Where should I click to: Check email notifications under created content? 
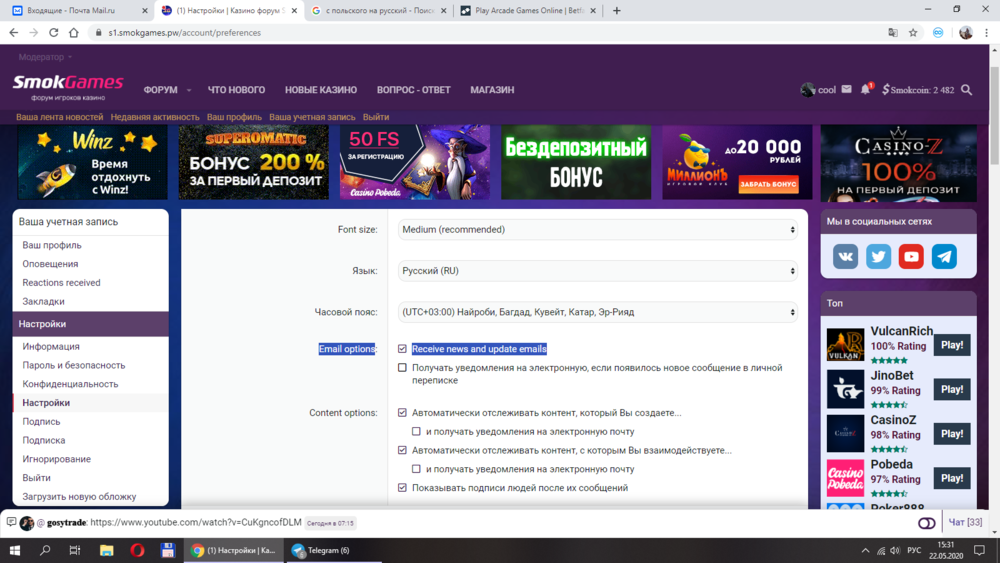pos(416,432)
